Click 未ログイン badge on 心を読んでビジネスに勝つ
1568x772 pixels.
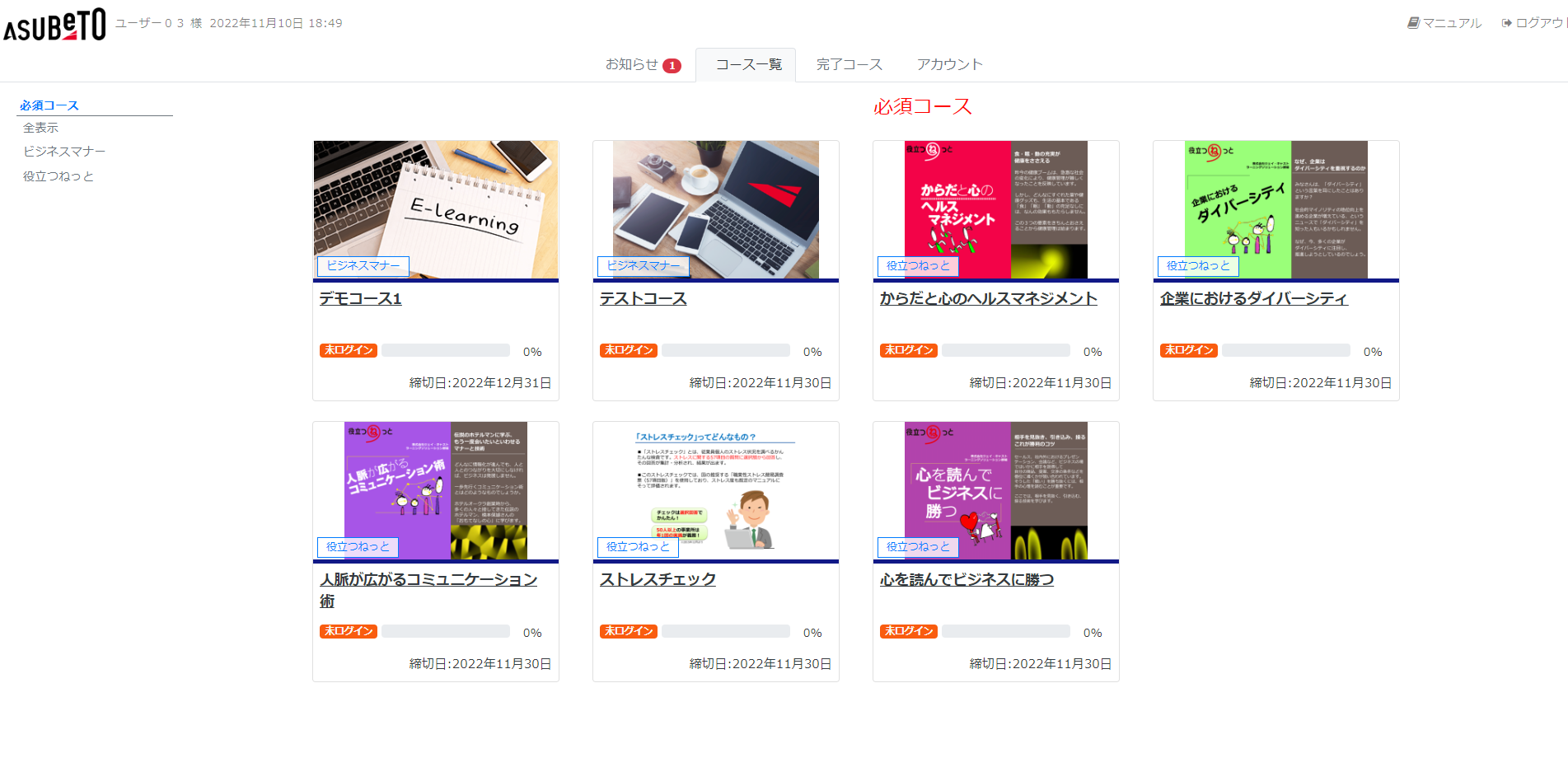[908, 631]
